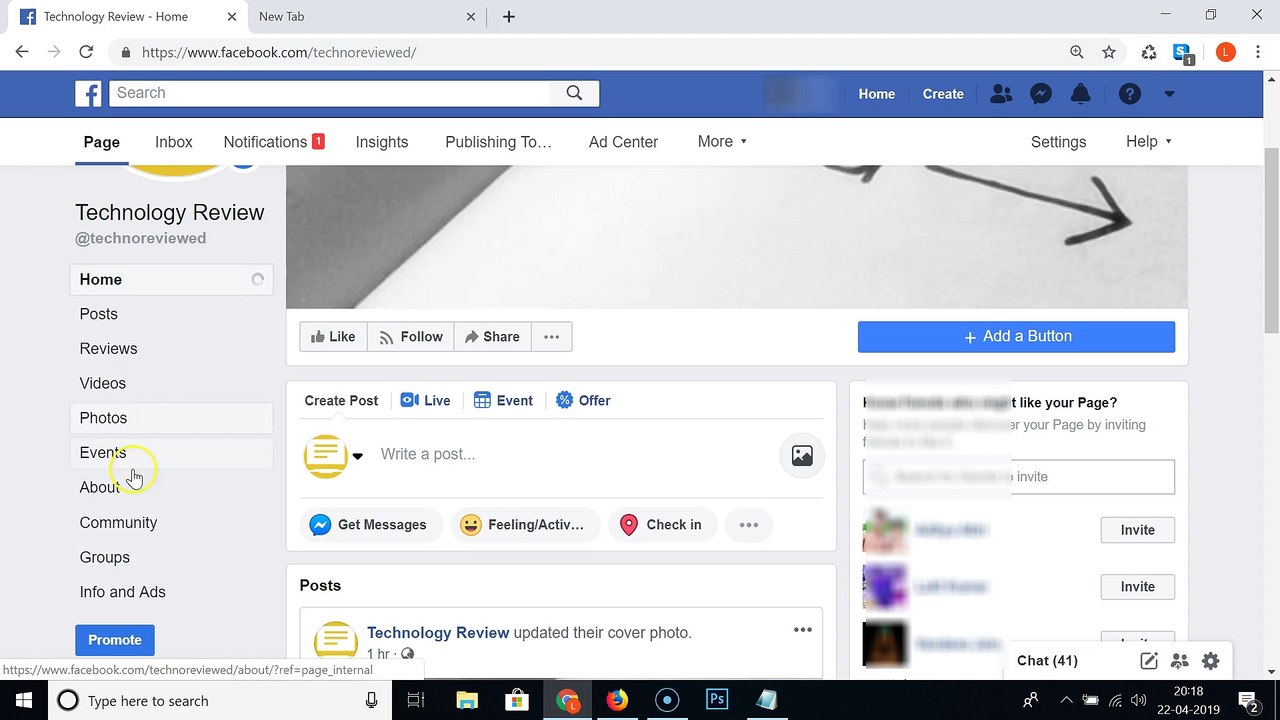The image size is (1280, 720).
Task: Open the Notifications page tab
Action: 274,142
